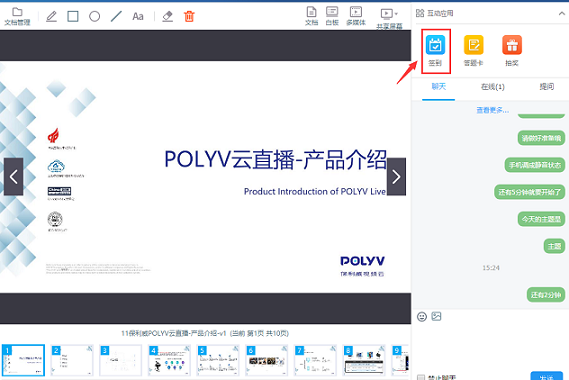Screen dimensions: 569x380
Task: Select slide thumbnail 6
Action: pos(267,360)
